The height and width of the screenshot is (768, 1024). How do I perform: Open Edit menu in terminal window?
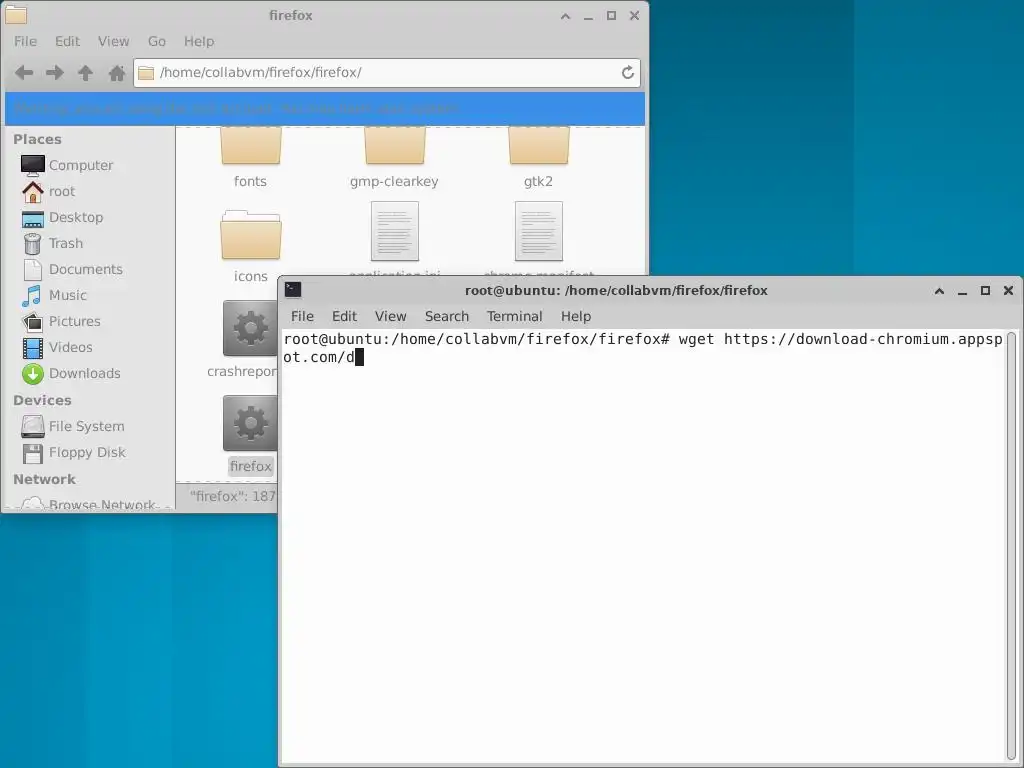[344, 316]
